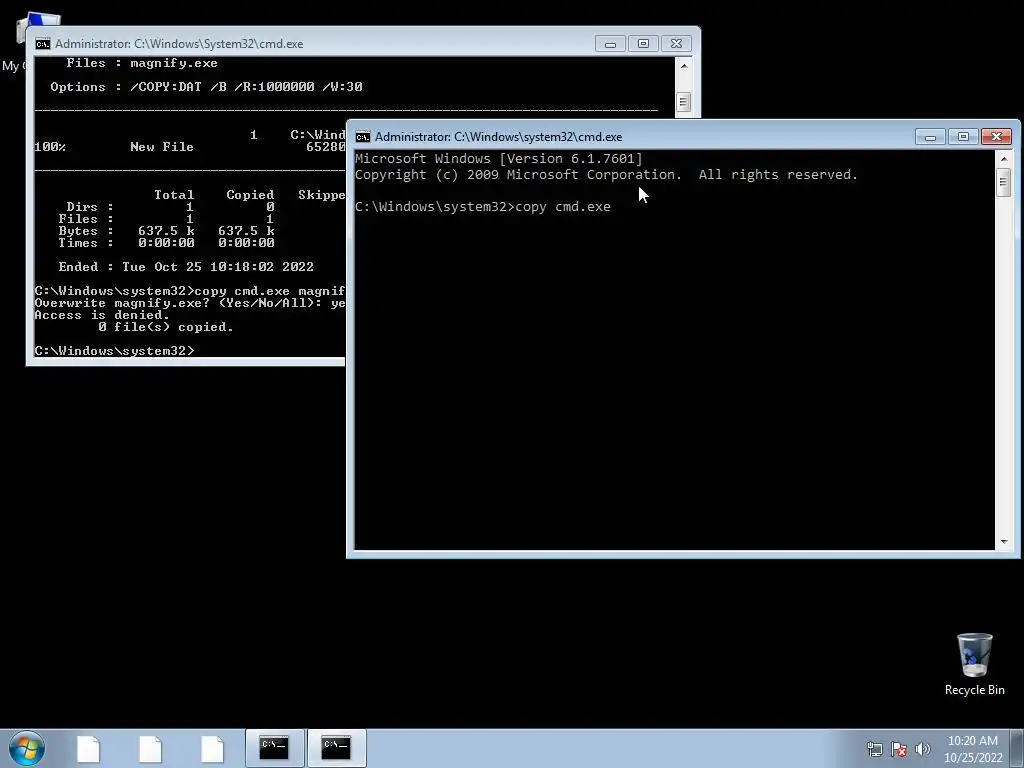This screenshot has width=1024, height=768.
Task: Maximize the back System32 cmd window
Action: pos(643,44)
